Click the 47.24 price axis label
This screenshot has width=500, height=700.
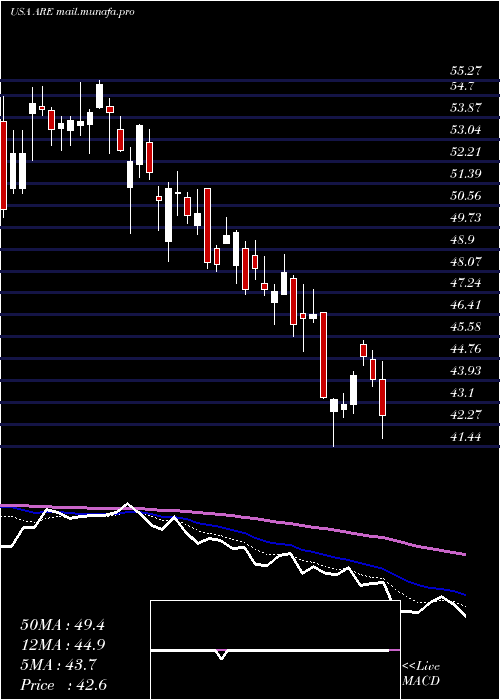tap(466, 283)
